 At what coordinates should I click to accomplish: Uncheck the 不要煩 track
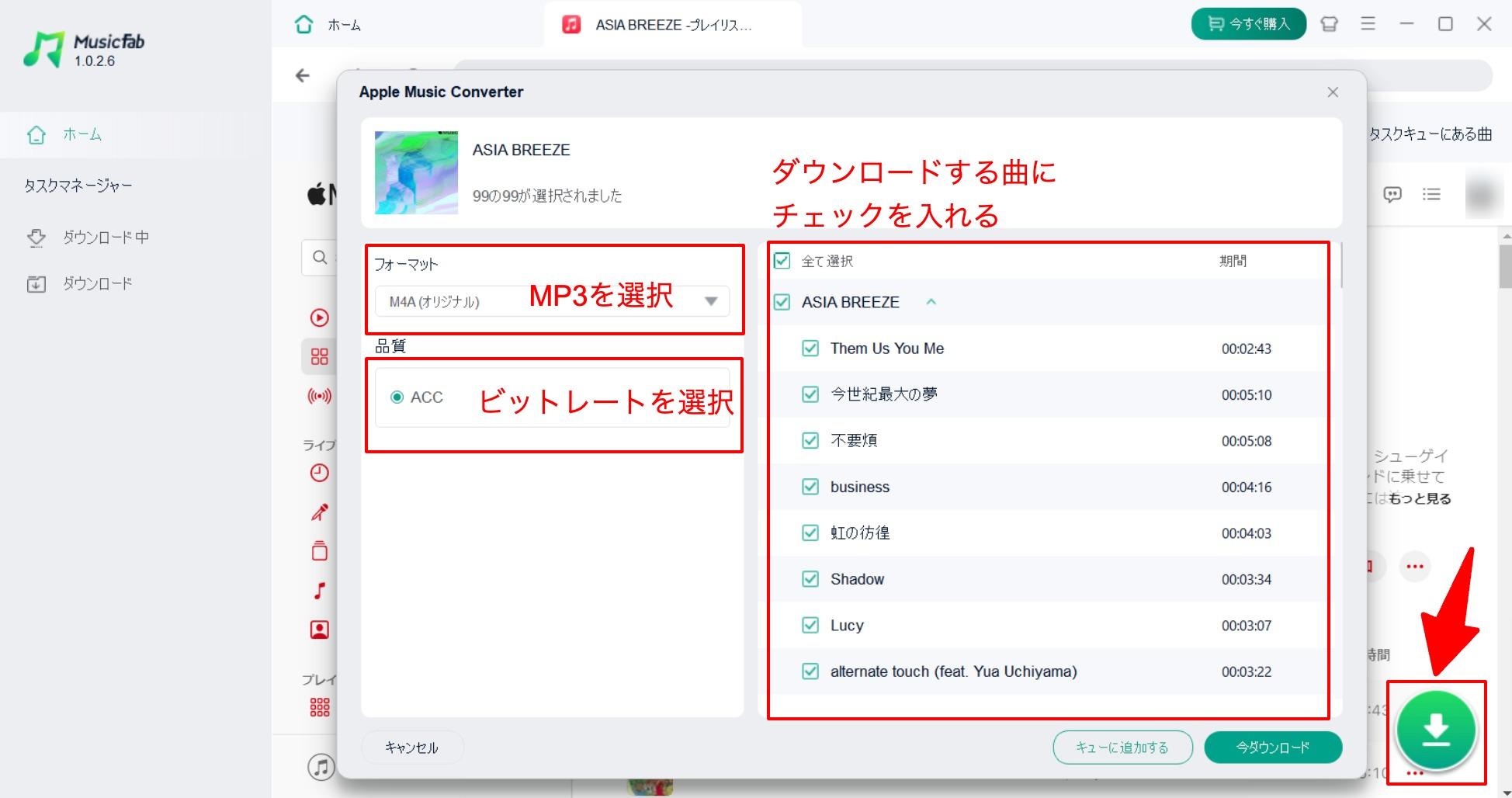coord(810,441)
